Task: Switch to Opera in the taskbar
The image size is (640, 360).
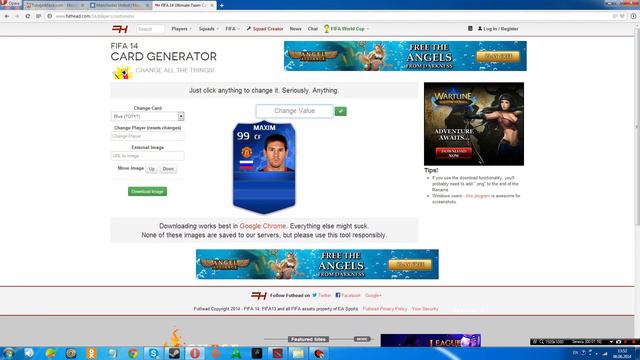Action: tap(195, 353)
